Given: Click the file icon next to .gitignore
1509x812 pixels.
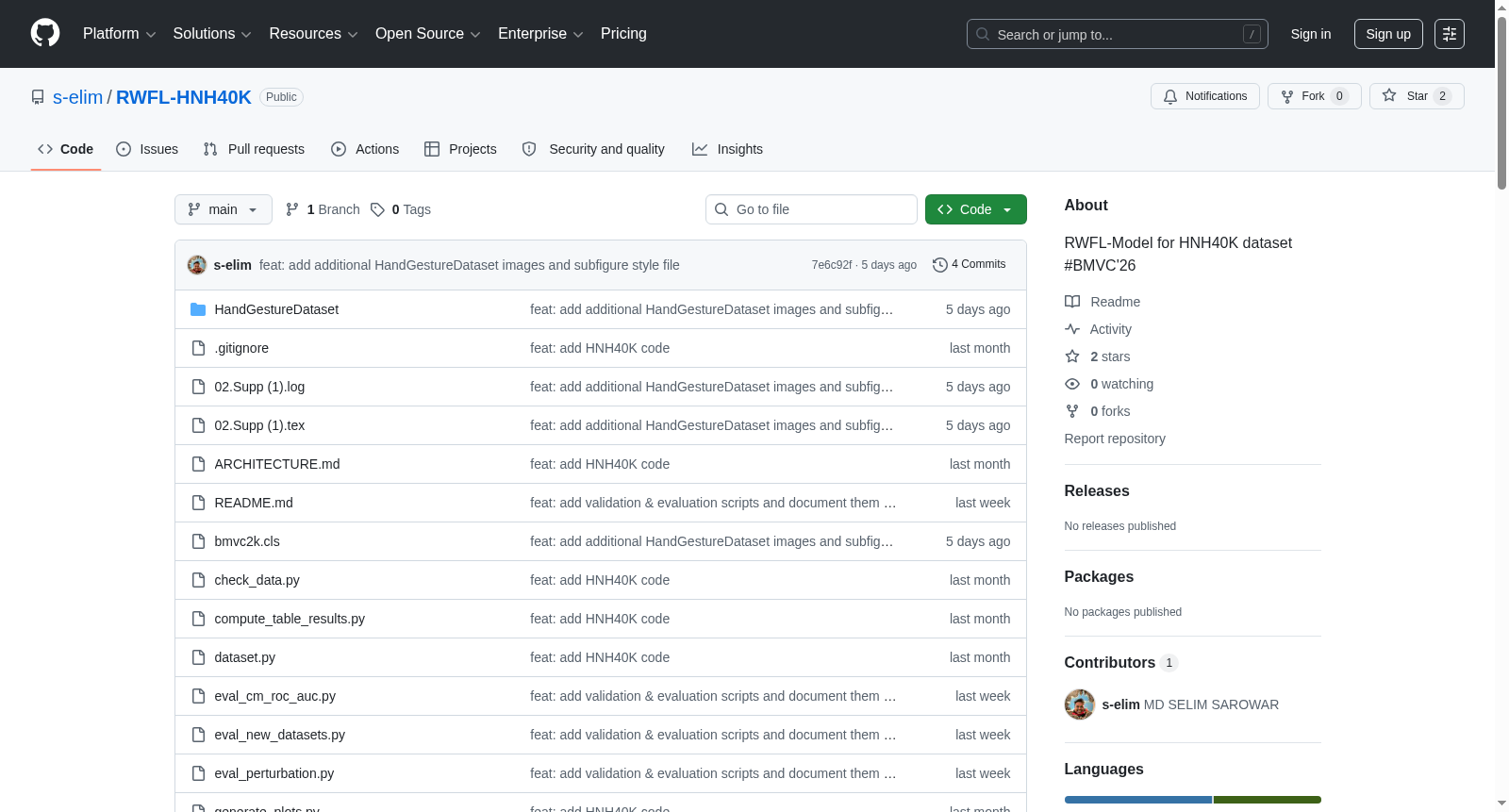Looking at the screenshot, I should click(198, 348).
